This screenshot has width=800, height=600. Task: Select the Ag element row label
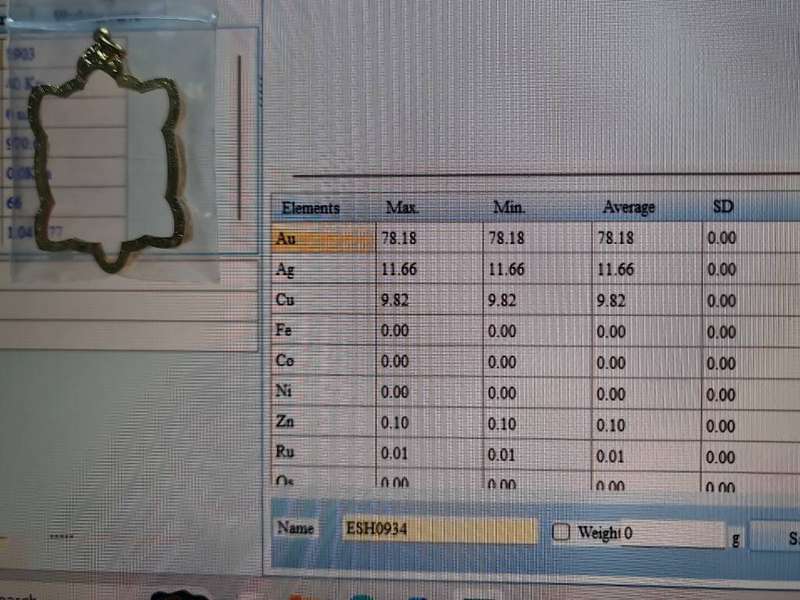coord(322,270)
